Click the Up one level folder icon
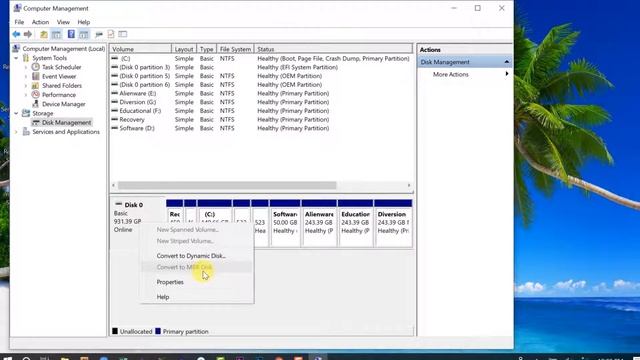640x360 pixels. 44,34
